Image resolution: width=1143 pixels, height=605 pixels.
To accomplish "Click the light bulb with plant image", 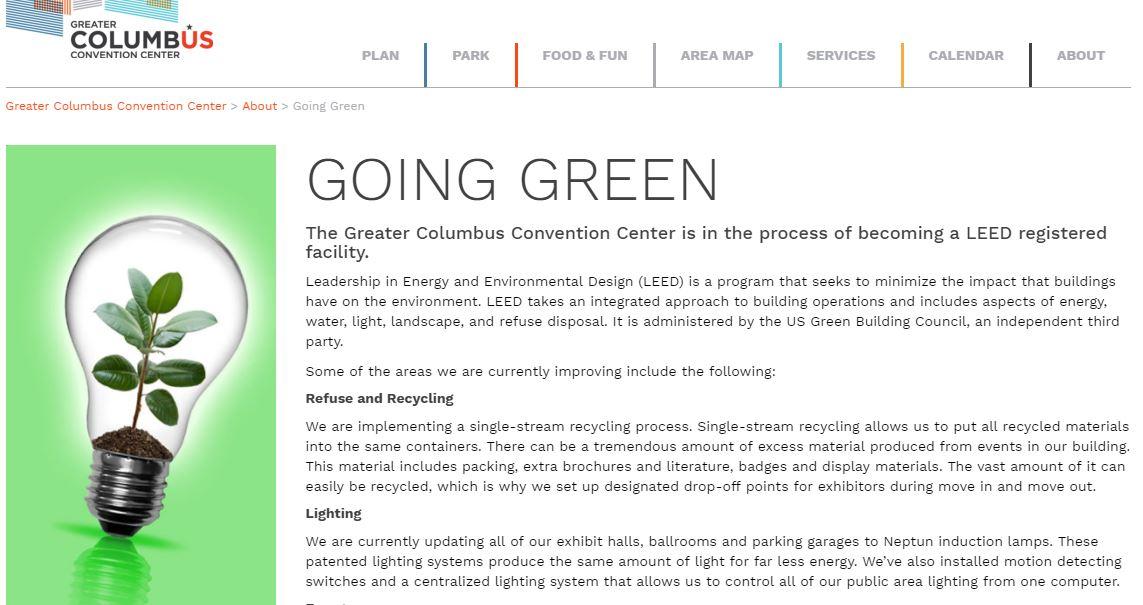I will click(141, 375).
